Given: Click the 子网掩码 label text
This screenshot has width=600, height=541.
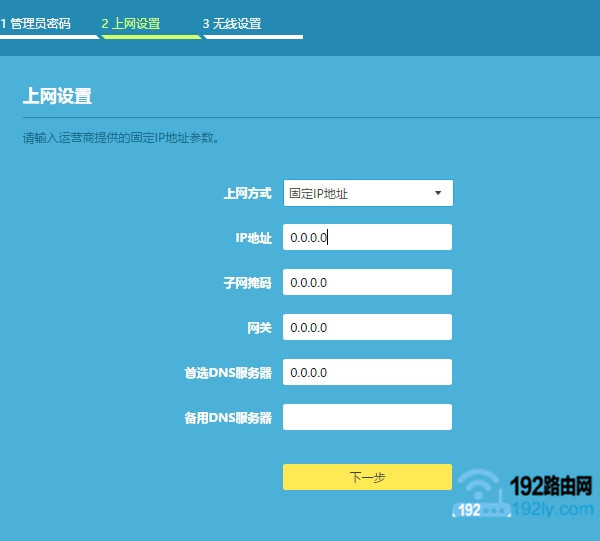Looking at the screenshot, I should tap(247, 283).
